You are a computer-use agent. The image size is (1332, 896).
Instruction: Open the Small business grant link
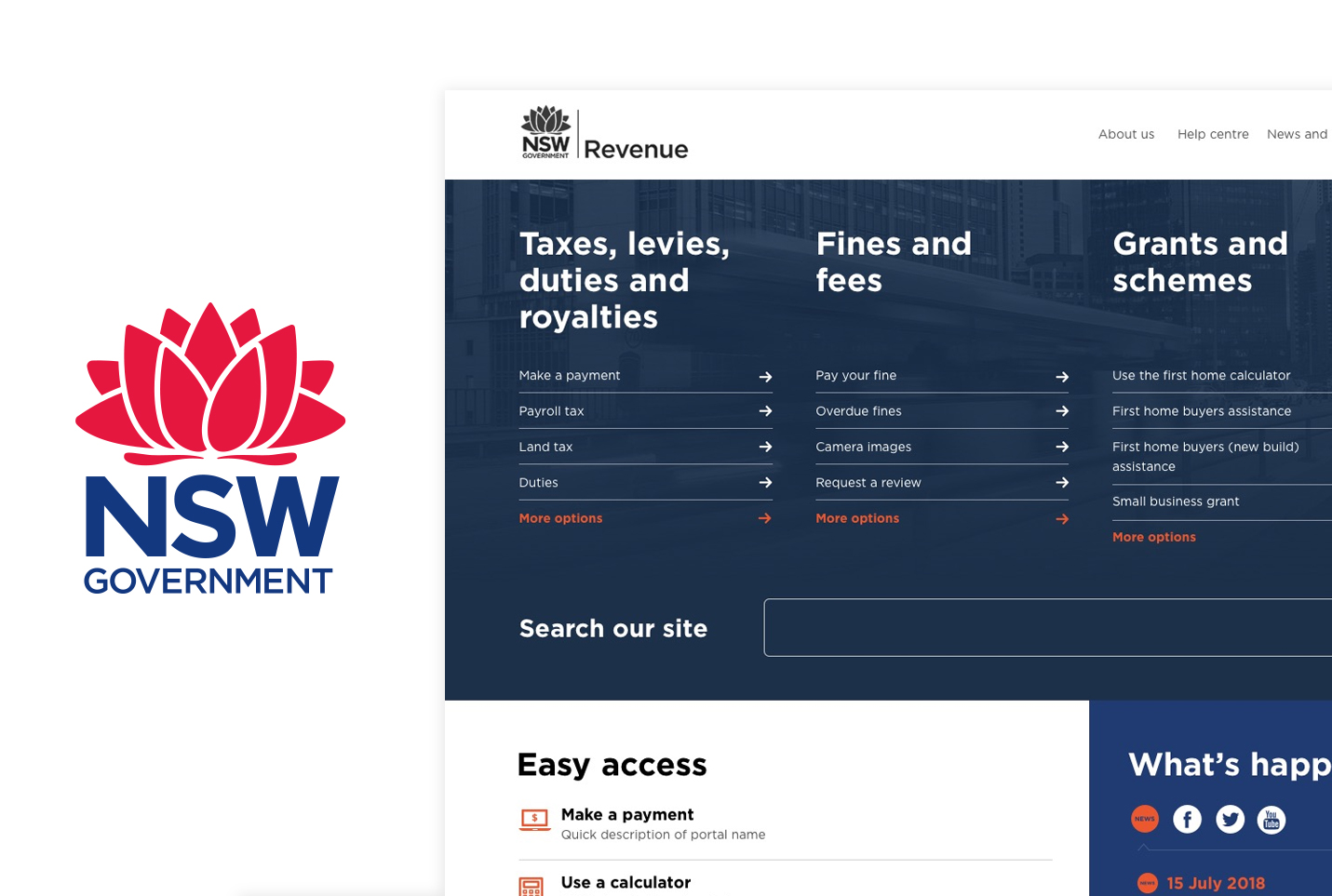click(x=1176, y=501)
